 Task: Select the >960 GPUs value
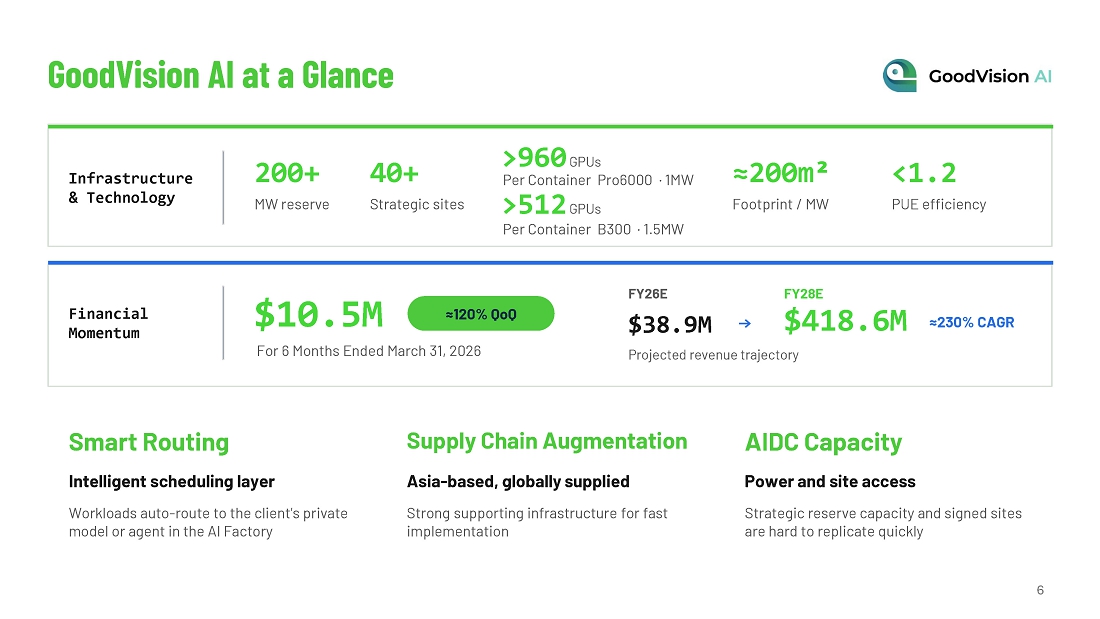pyautogui.click(x=551, y=158)
